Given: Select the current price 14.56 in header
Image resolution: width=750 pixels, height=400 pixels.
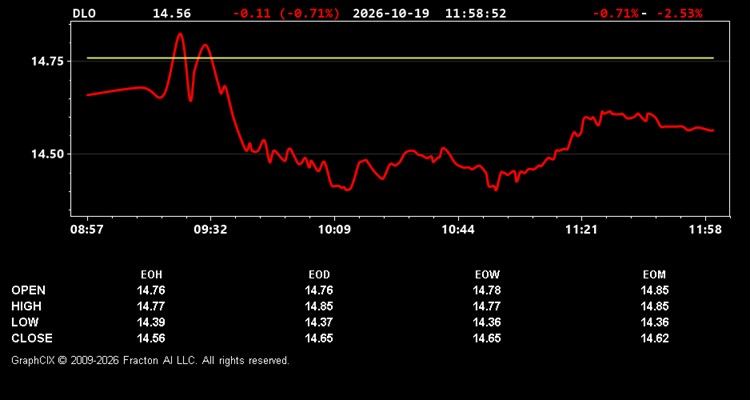Looking at the screenshot, I should pyautogui.click(x=172, y=13).
